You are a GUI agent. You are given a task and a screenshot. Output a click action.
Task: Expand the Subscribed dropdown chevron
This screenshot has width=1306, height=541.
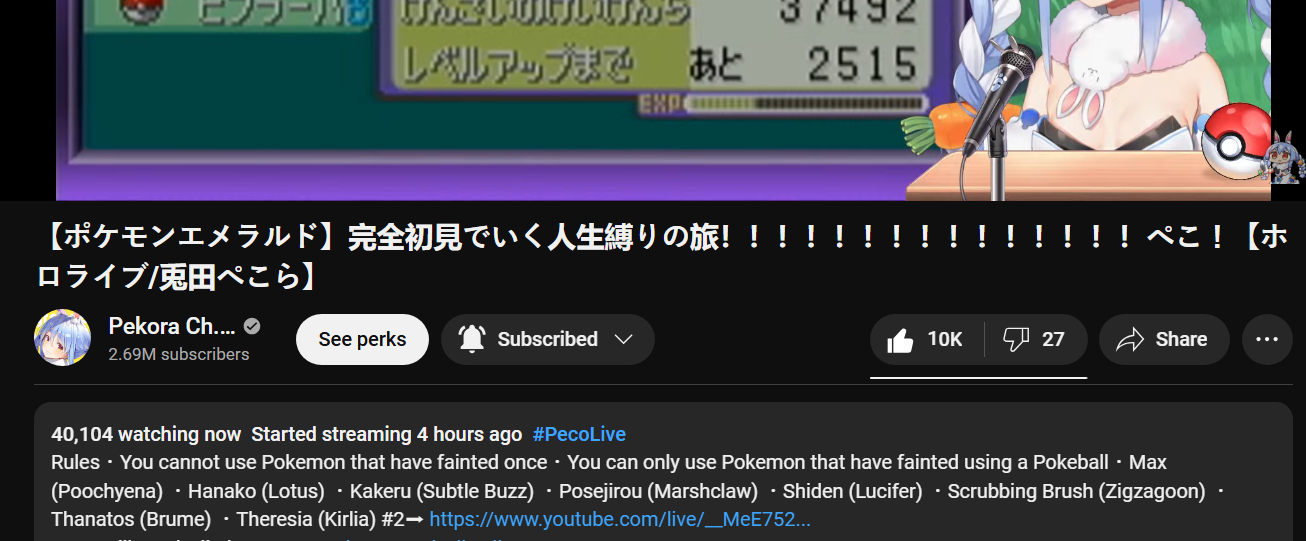tap(624, 340)
